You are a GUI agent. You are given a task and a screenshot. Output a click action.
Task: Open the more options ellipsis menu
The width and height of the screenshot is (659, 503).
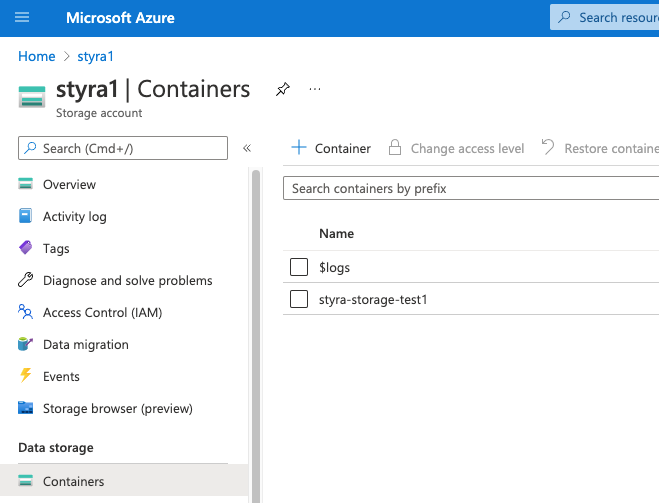[315, 89]
